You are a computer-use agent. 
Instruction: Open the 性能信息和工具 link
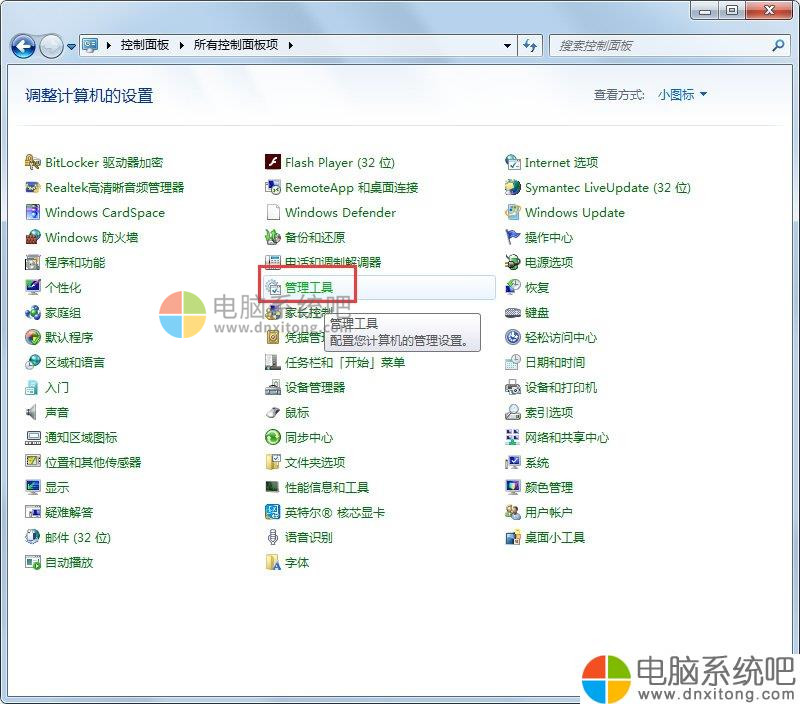pos(327,488)
